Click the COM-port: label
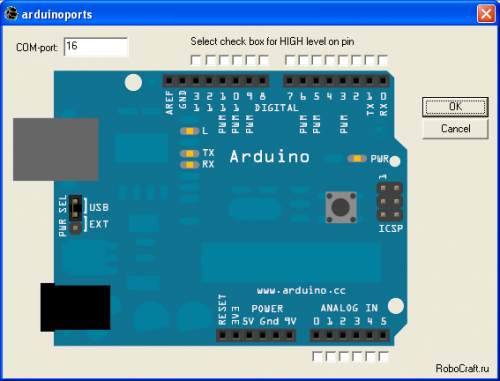The width and height of the screenshot is (500, 381). pyautogui.click(x=37, y=48)
